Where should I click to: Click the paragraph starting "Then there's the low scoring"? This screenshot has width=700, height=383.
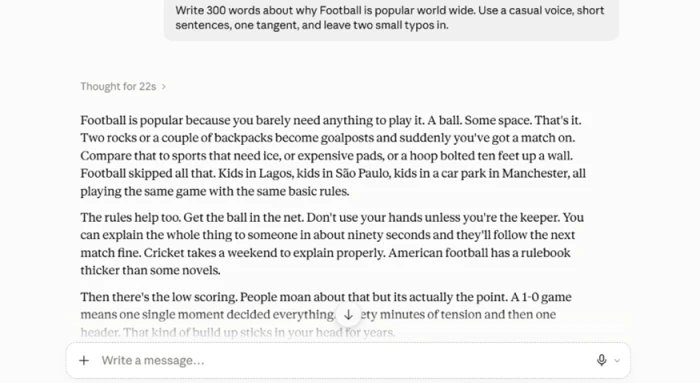pyautogui.click(x=326, y=314)
